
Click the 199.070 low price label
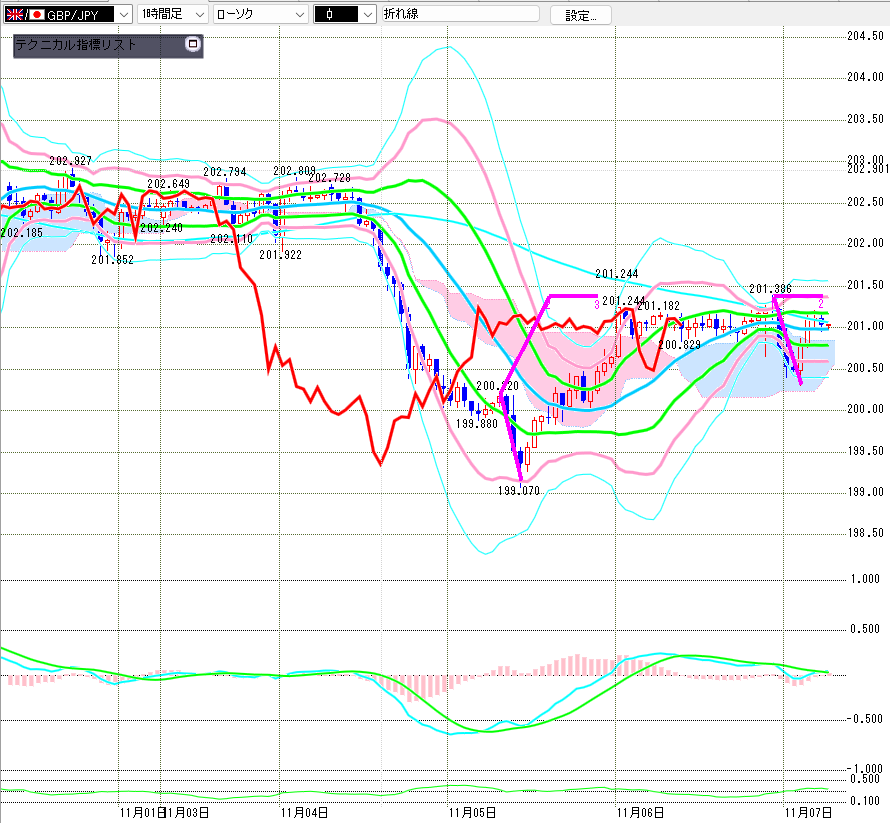tap(519, 491)
